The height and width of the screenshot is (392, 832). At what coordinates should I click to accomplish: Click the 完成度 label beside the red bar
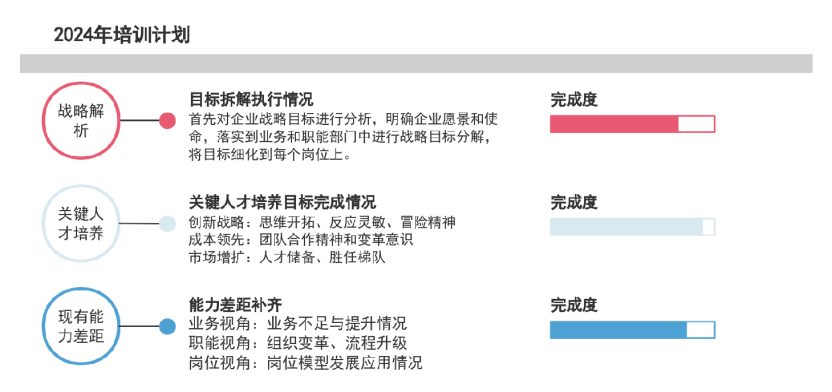click(574, 99)
